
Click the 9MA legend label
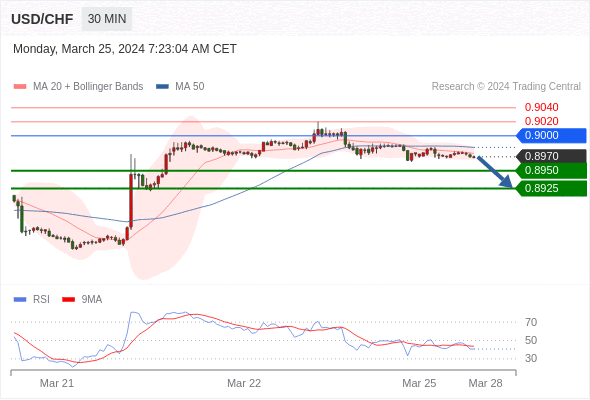[92, 300]
